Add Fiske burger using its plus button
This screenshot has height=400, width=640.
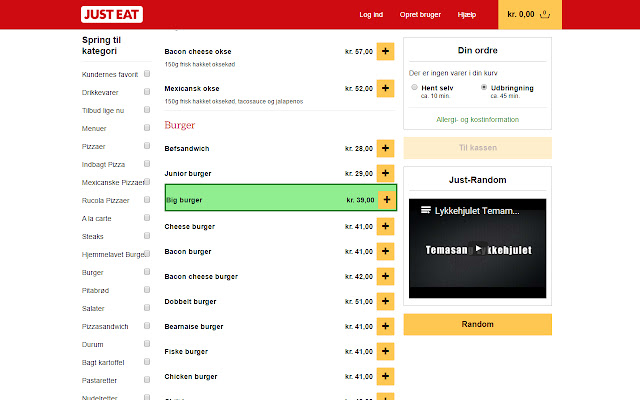385,351
